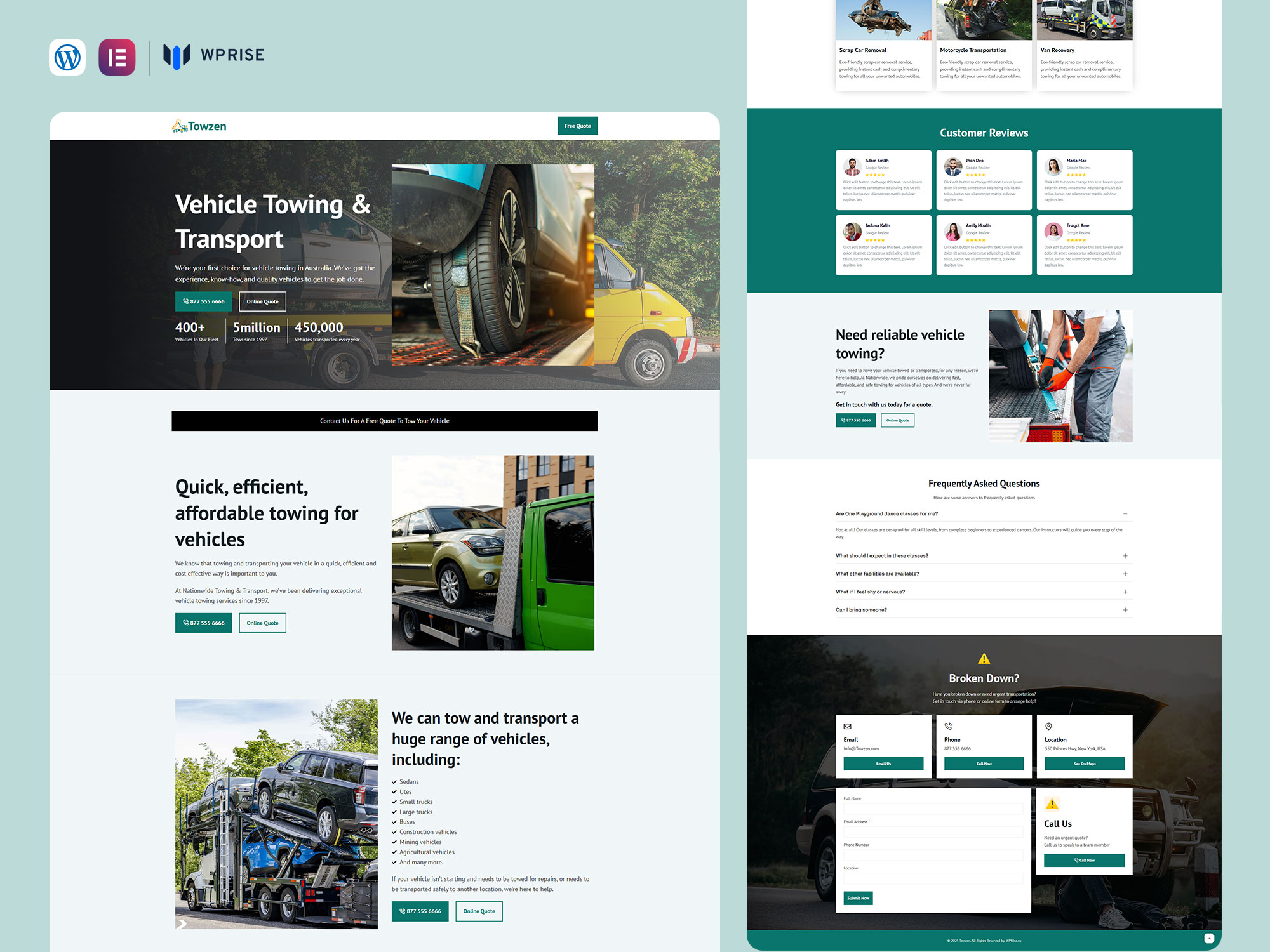This screenshot has width=1270, height=952.
Task: Click Online Quote below vehicle list
Action: coord(479,911)
